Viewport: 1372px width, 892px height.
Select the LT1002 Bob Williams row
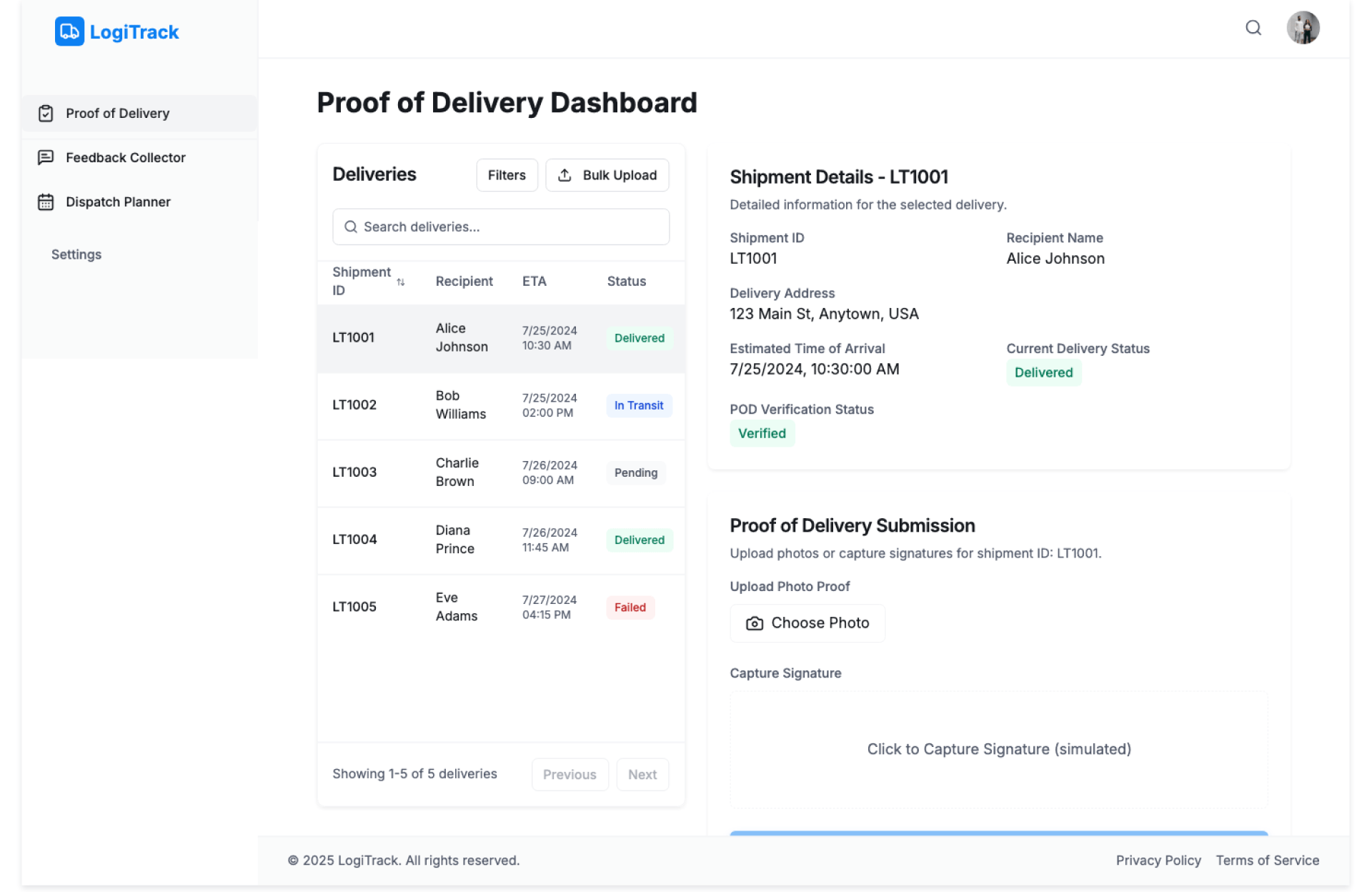point(500,405)
